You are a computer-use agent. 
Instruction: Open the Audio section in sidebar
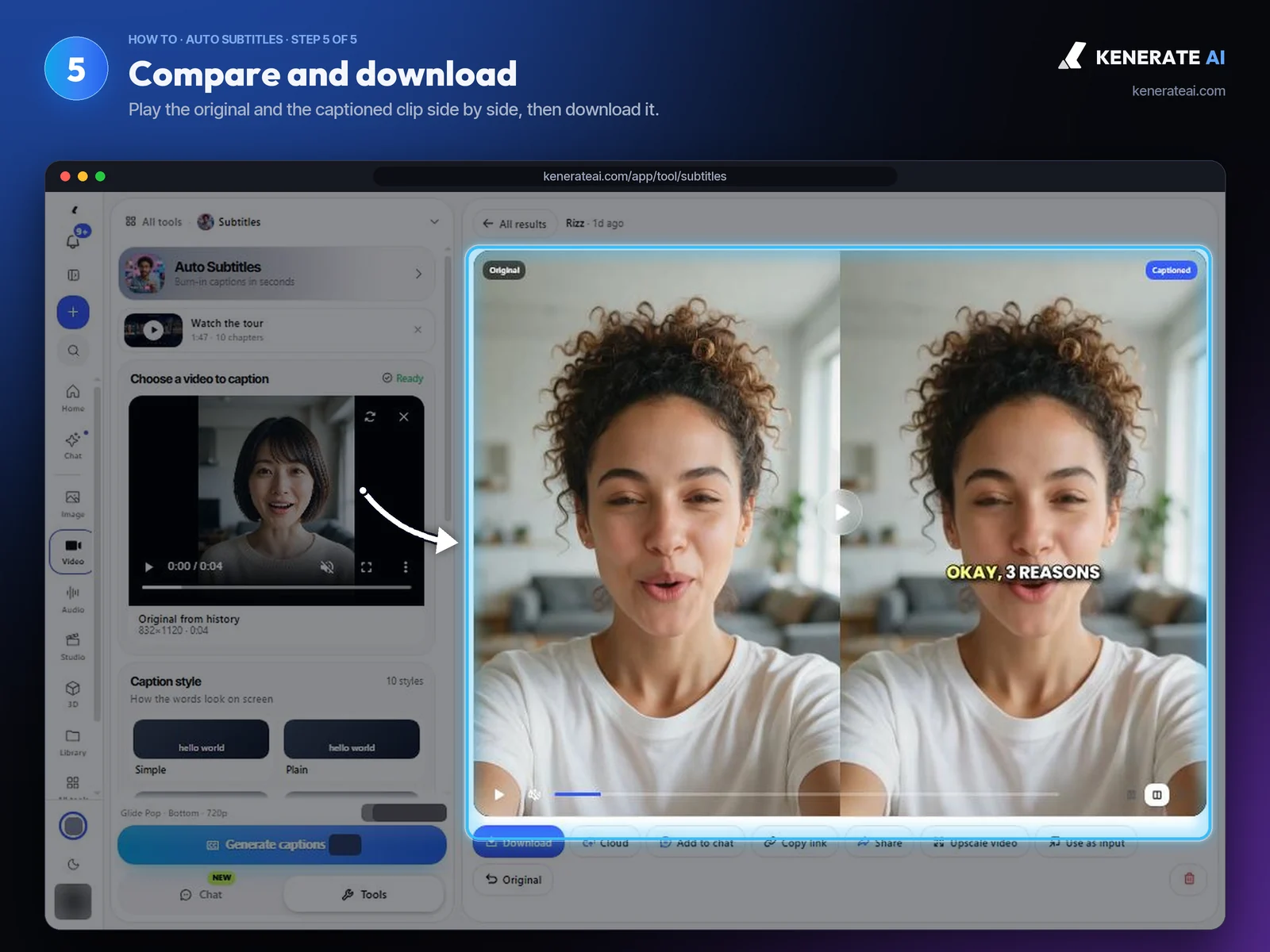(x=73, y=600)
